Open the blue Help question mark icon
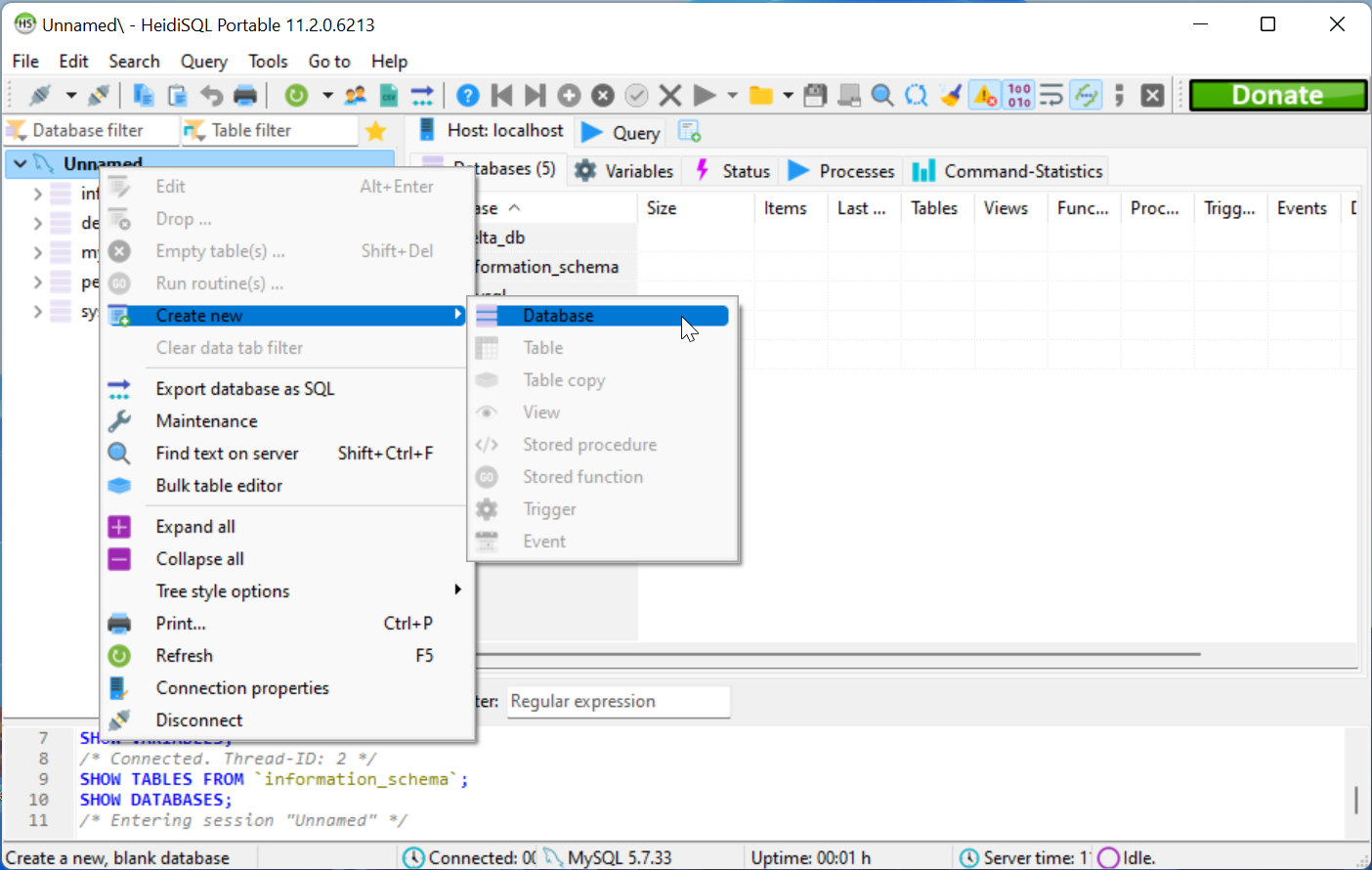 pyautogui.click(x=468, y=95)
